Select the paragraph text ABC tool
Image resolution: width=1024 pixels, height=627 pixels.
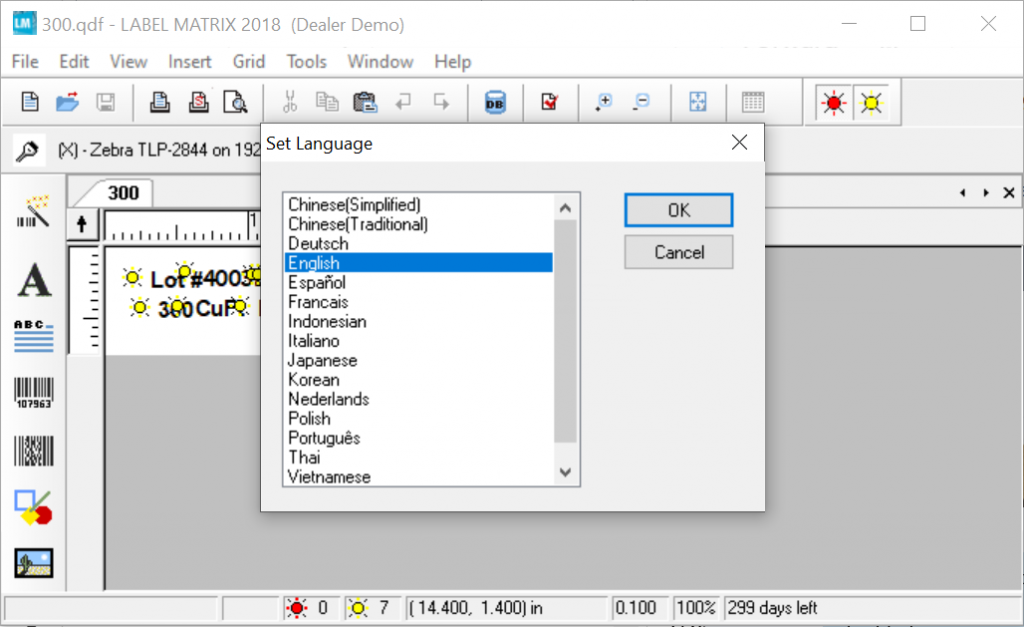pos(33,336)
